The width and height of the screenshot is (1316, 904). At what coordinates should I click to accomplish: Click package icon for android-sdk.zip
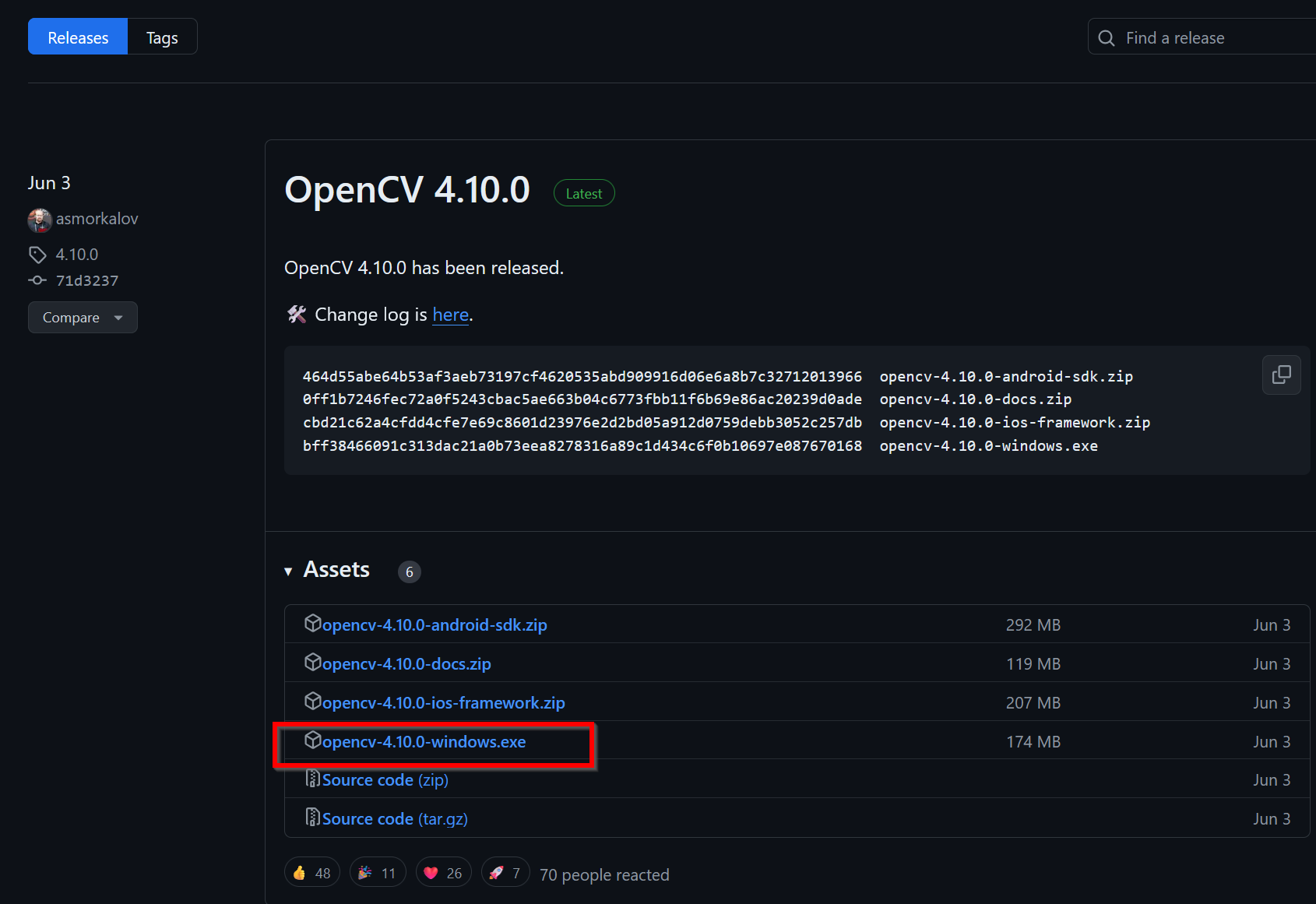point(312,623)
